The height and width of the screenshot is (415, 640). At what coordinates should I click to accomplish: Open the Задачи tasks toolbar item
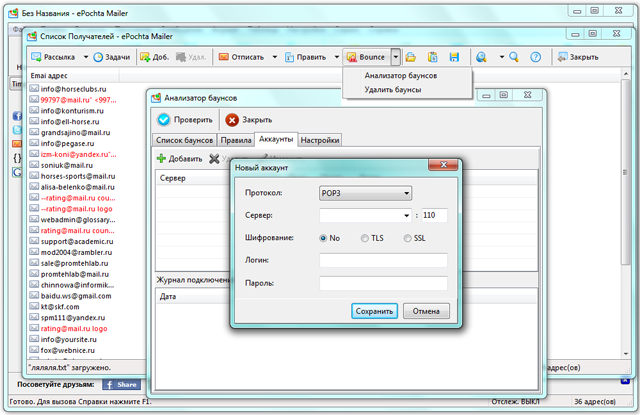pyautogui.click(x=111, y=57)
